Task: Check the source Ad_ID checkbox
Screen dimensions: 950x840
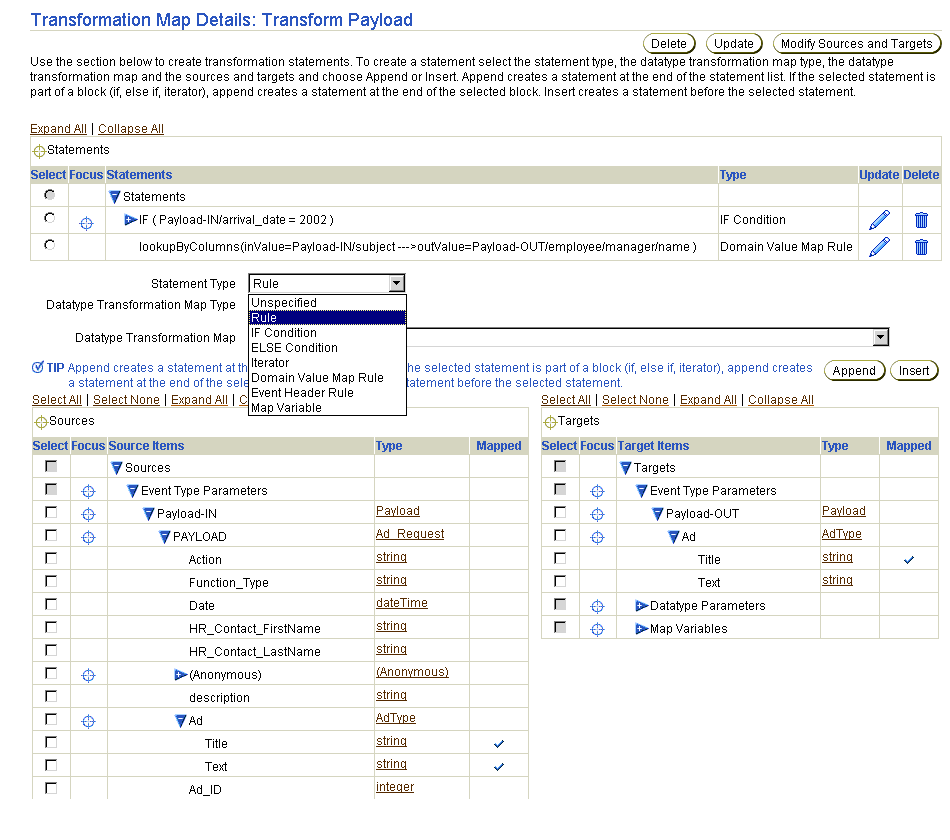Action: (51, 788)
